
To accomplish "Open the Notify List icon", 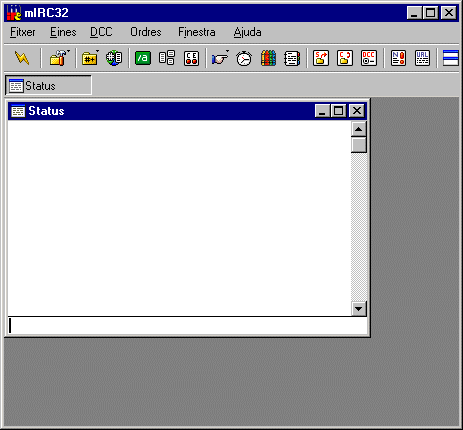I will (x=398, y=58).
